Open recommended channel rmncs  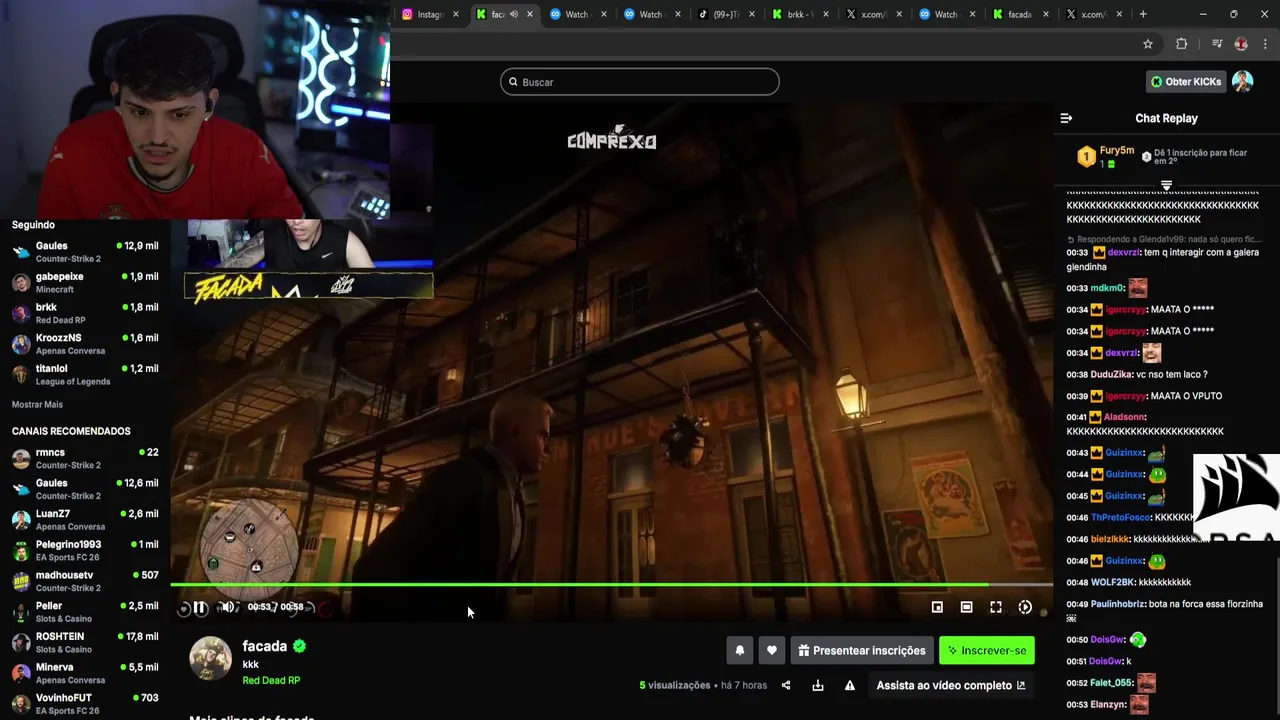(84, 458)
